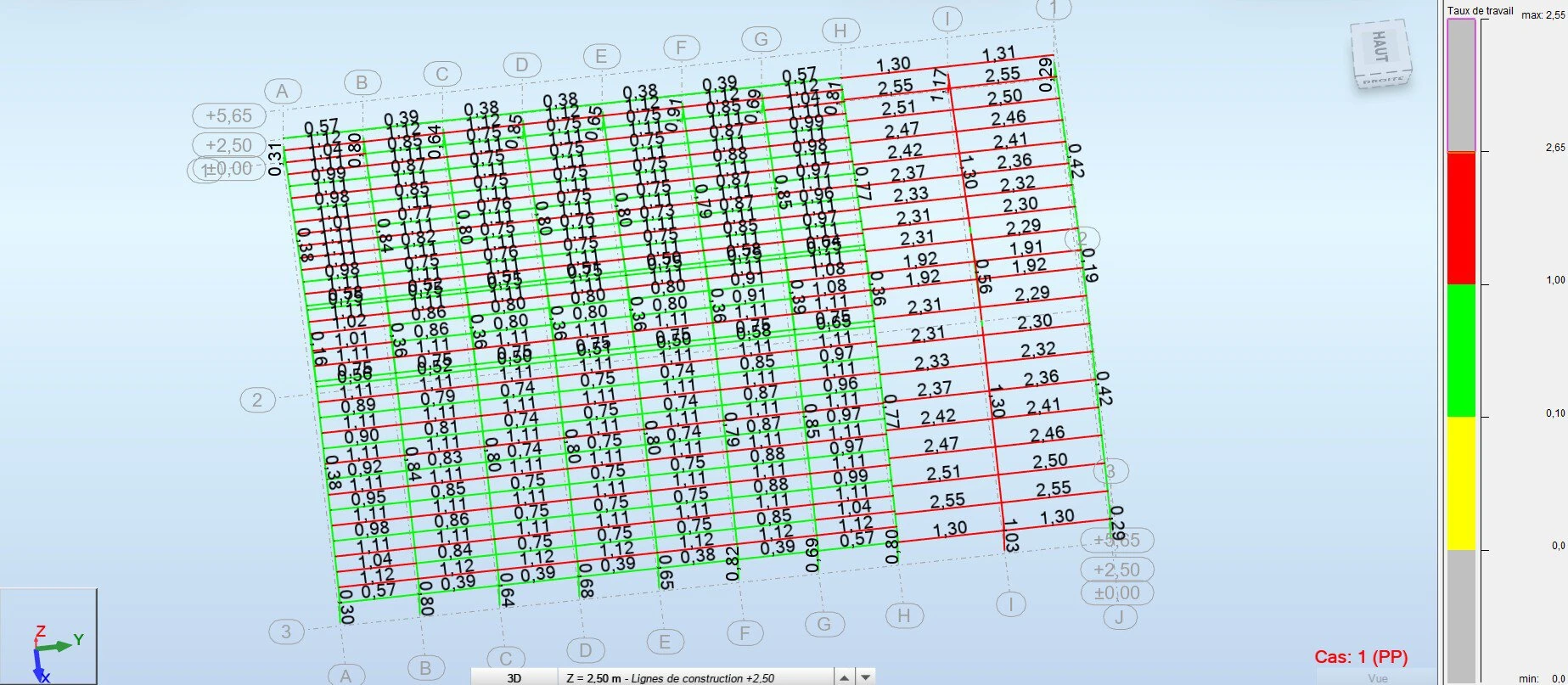The height and width of the screenshot is (685, 1568).
Task: Click the +5,65 level marker at top left
Action: coord(228,115)
